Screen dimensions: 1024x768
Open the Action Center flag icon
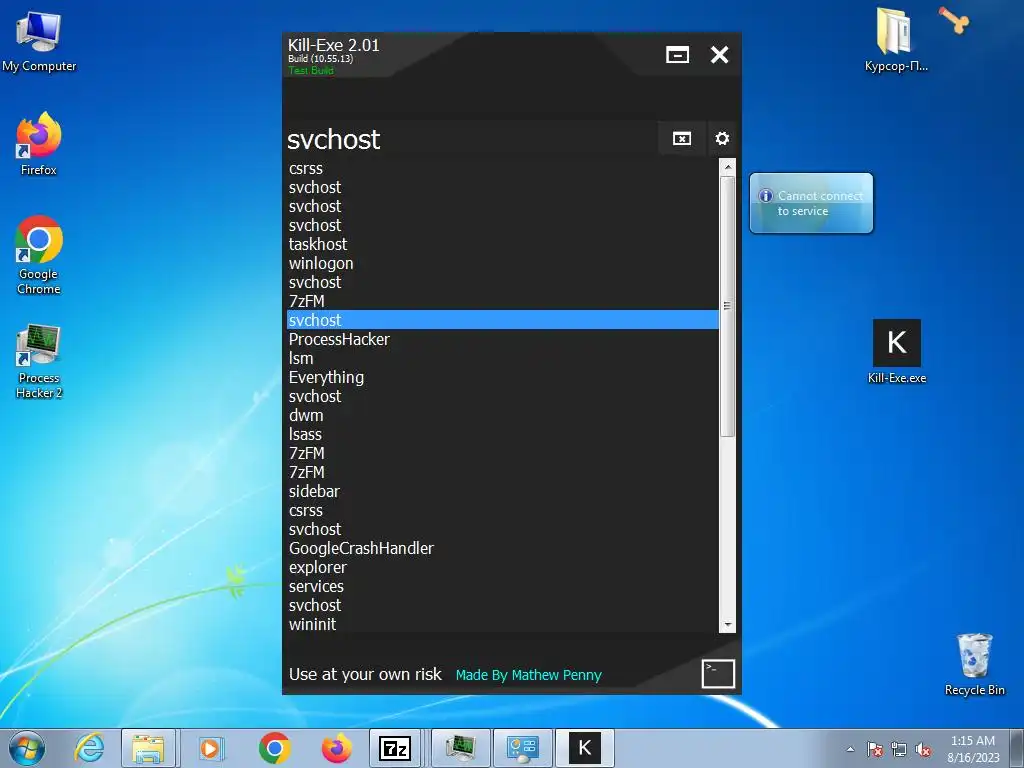[874, 749]
